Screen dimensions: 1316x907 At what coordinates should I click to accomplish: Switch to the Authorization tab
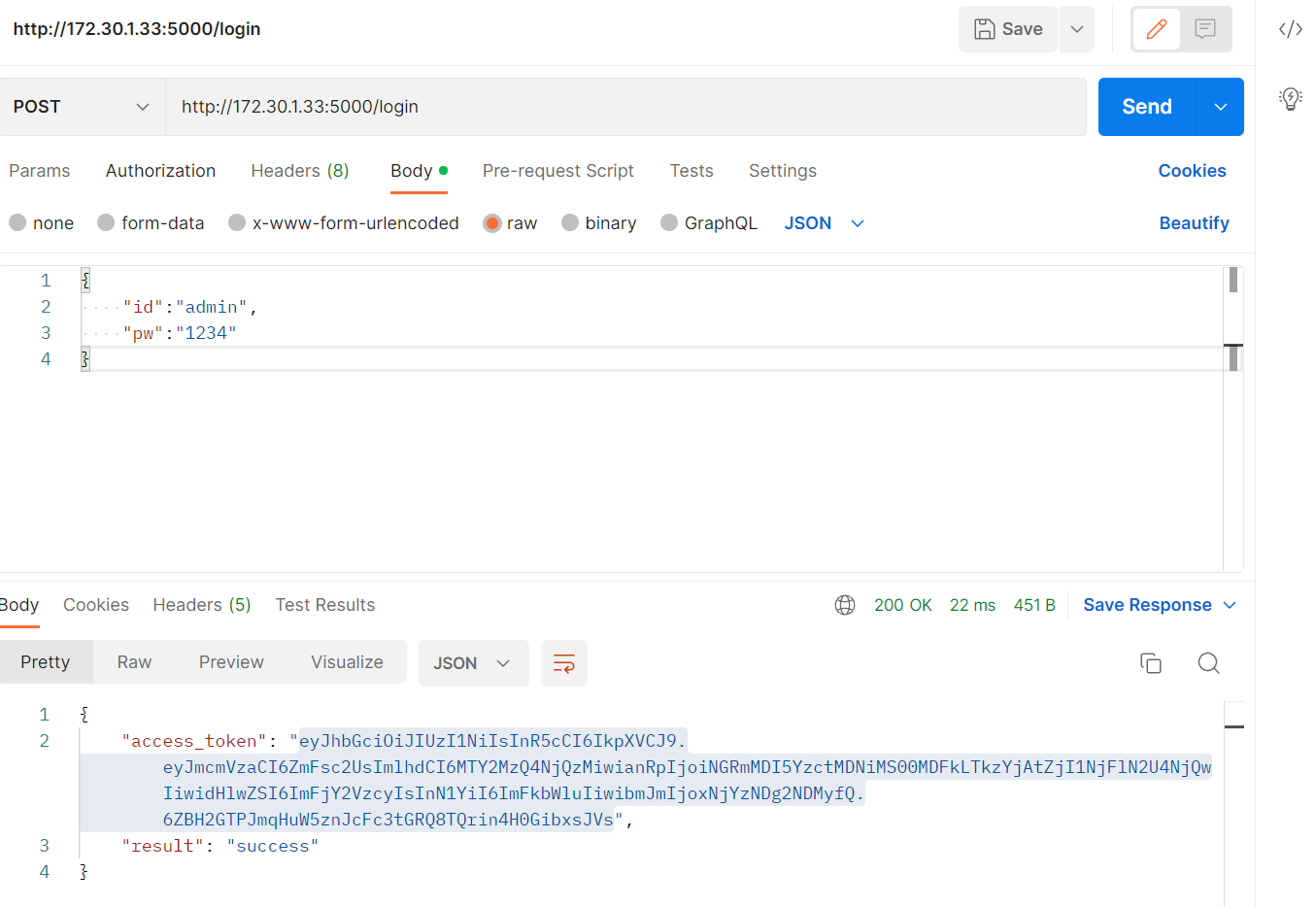[160, 171]
